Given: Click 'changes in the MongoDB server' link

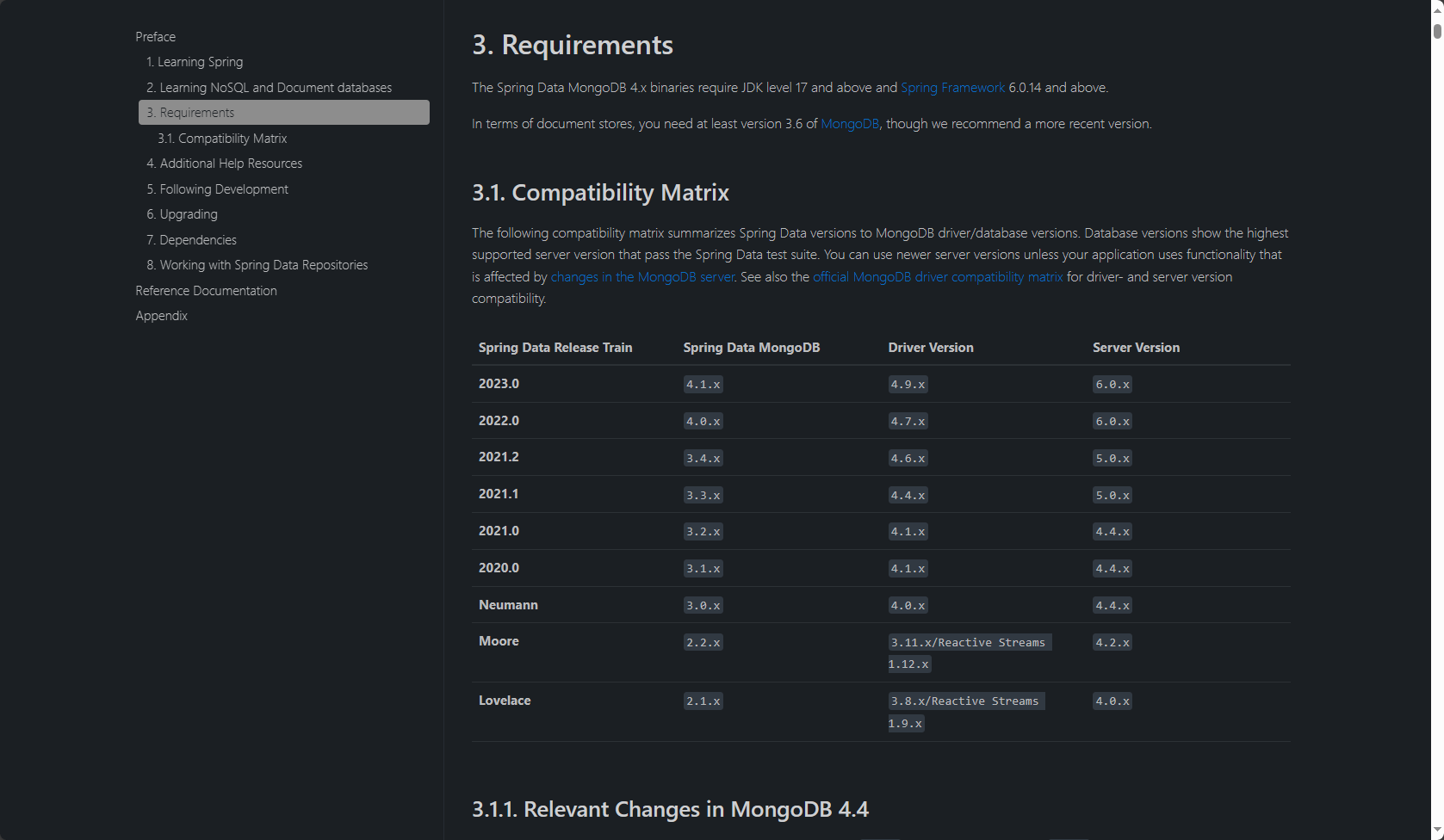Looking at the screenshot, I should (x=642, y=277).
